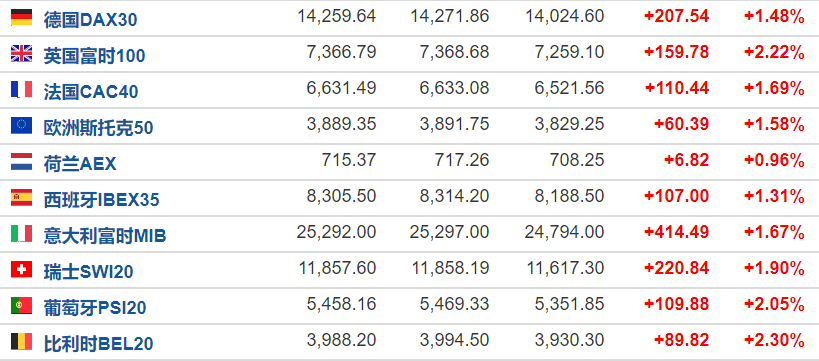Image resolution: width=819 pixels, height=361 pixels.
Task: Click the European Union flag icon
Action: click(21, 125)
